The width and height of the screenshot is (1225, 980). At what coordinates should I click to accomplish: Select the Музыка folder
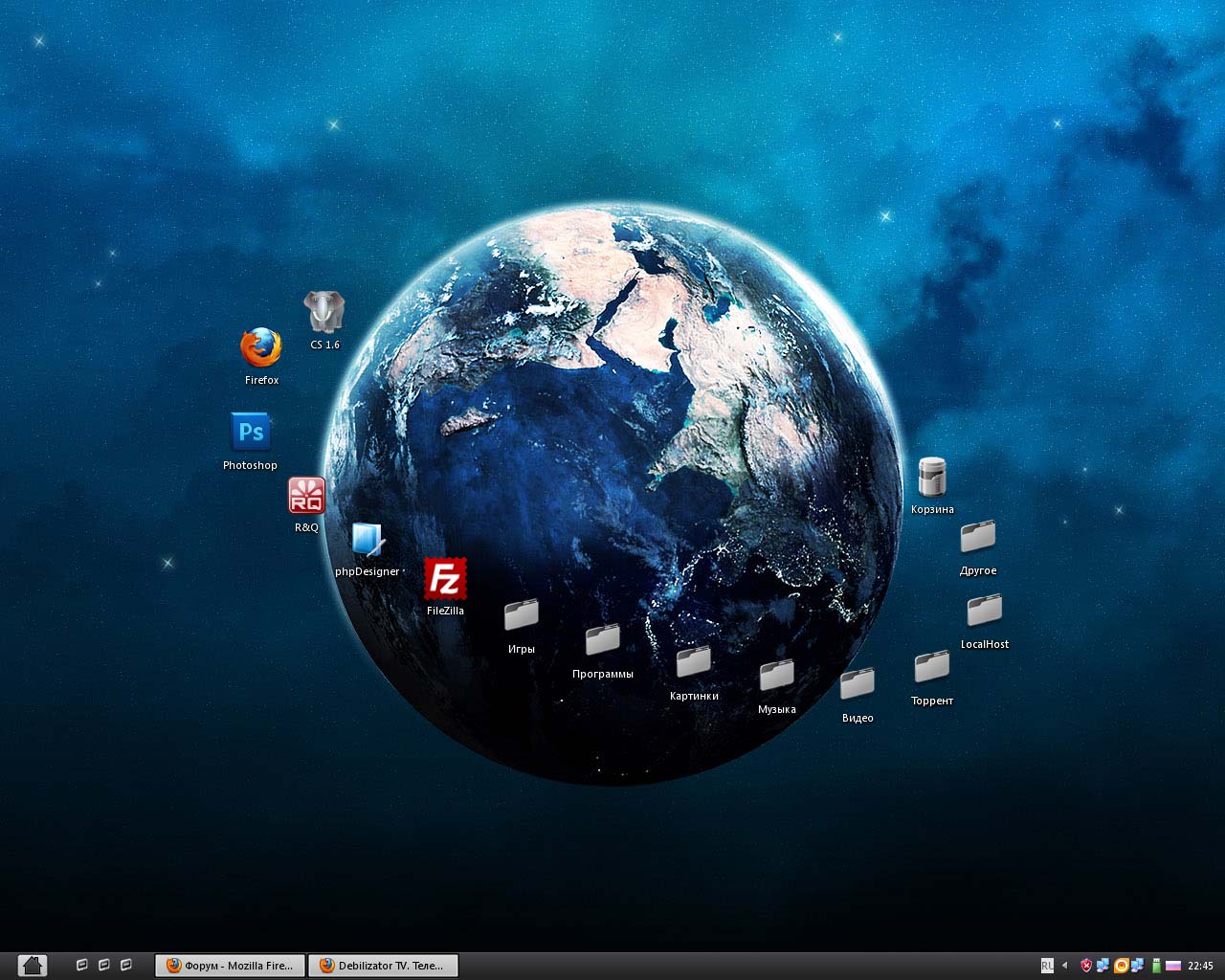click(x=776, y=676)
